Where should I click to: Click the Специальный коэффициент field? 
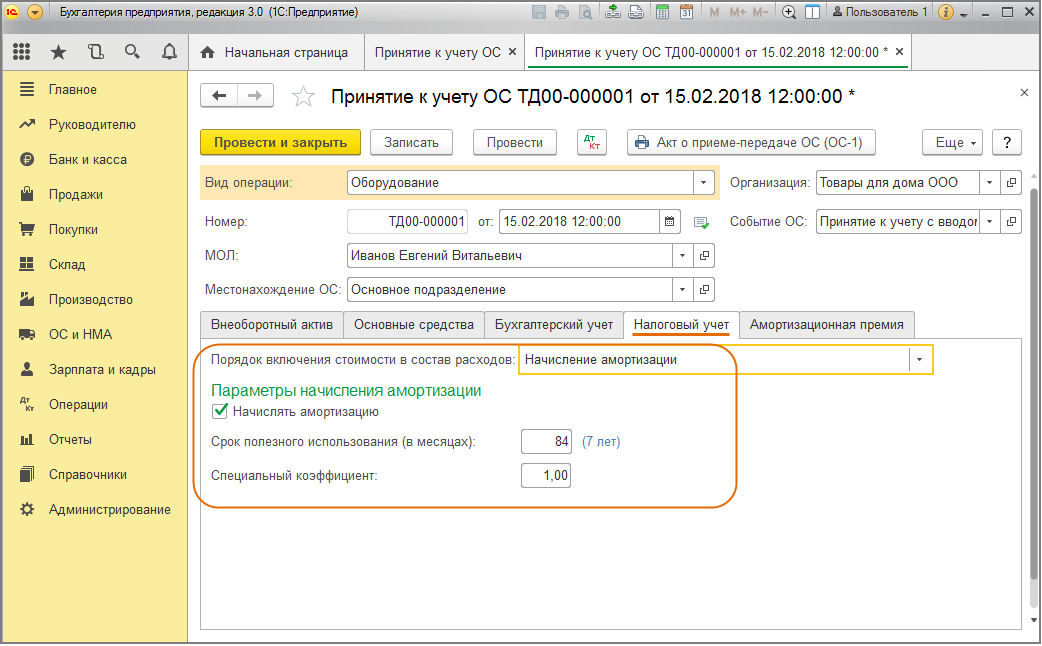point(546,475)
